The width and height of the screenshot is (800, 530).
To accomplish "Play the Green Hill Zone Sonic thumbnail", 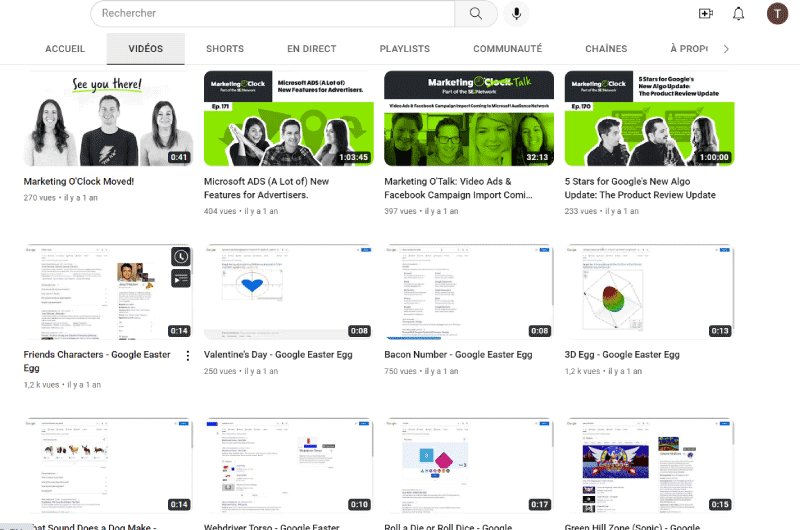I will [649, 465].
